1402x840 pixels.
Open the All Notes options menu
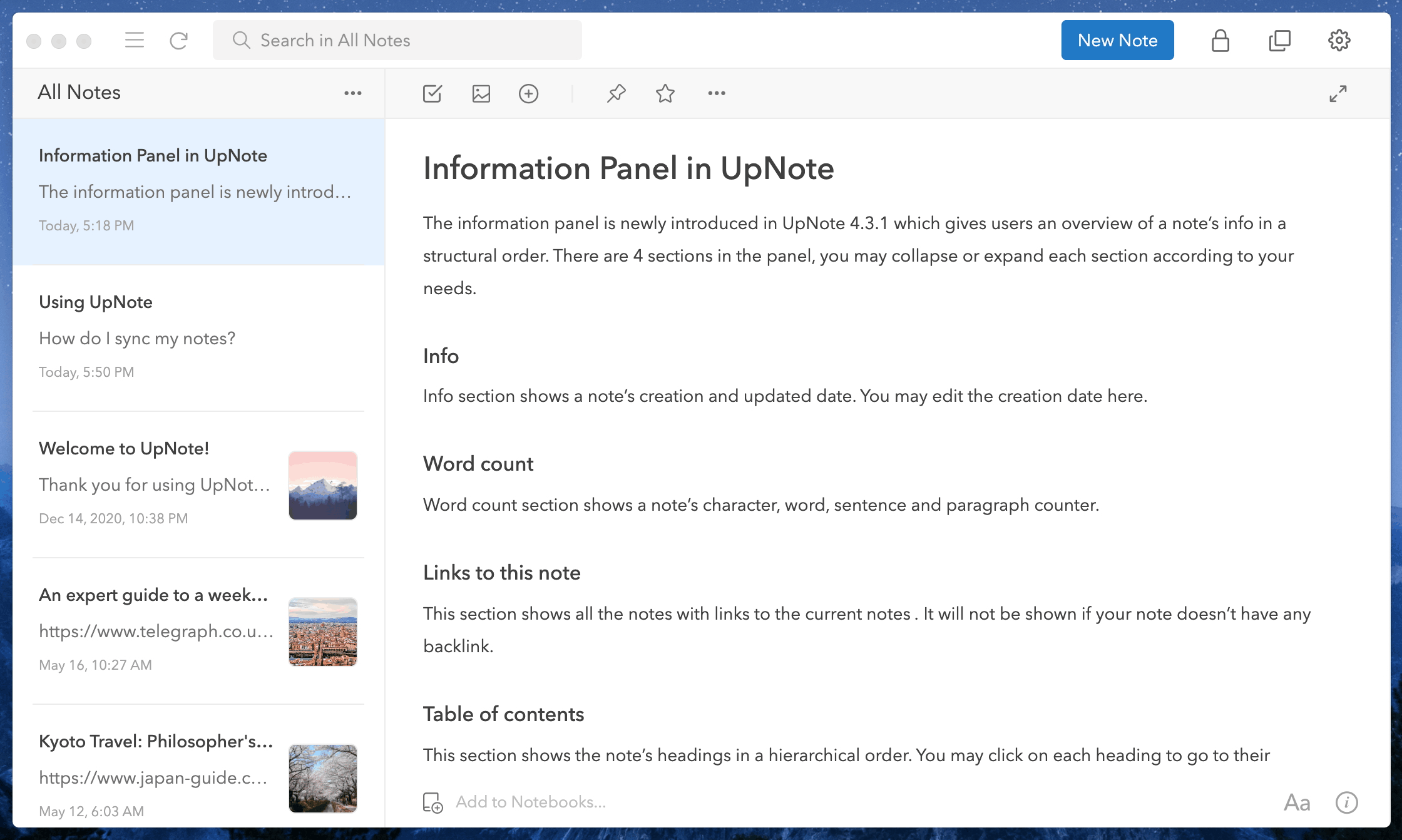tap(353, 93)
